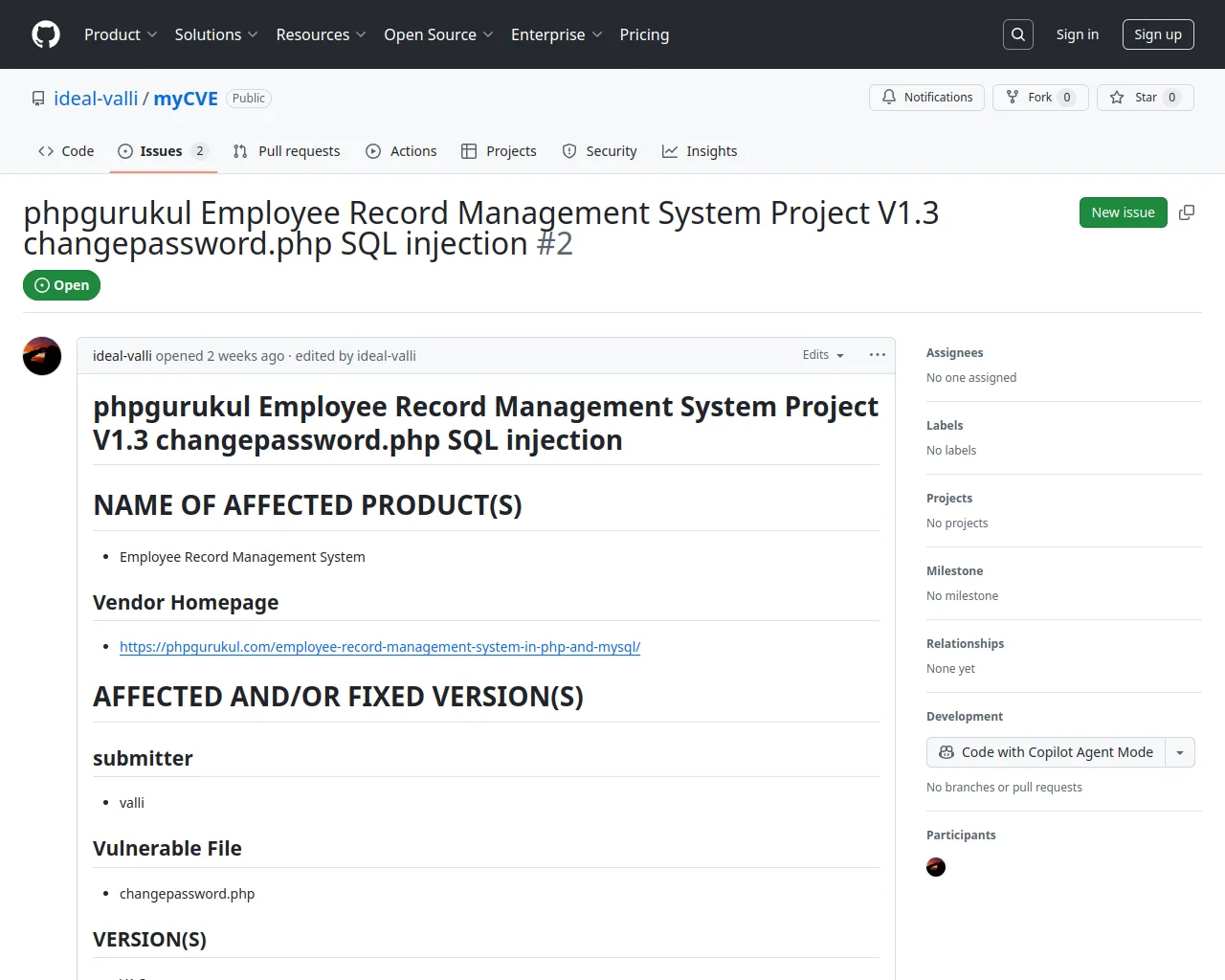Open the GitHub home logo
The height and width of the screenshot is (980, 1225).
coord(46,34)
